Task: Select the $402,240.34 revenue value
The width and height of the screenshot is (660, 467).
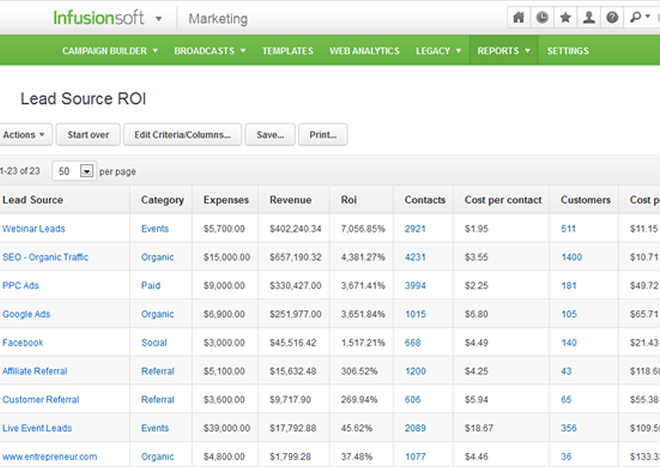Action: pyautogui.click(x=295, y=229)
